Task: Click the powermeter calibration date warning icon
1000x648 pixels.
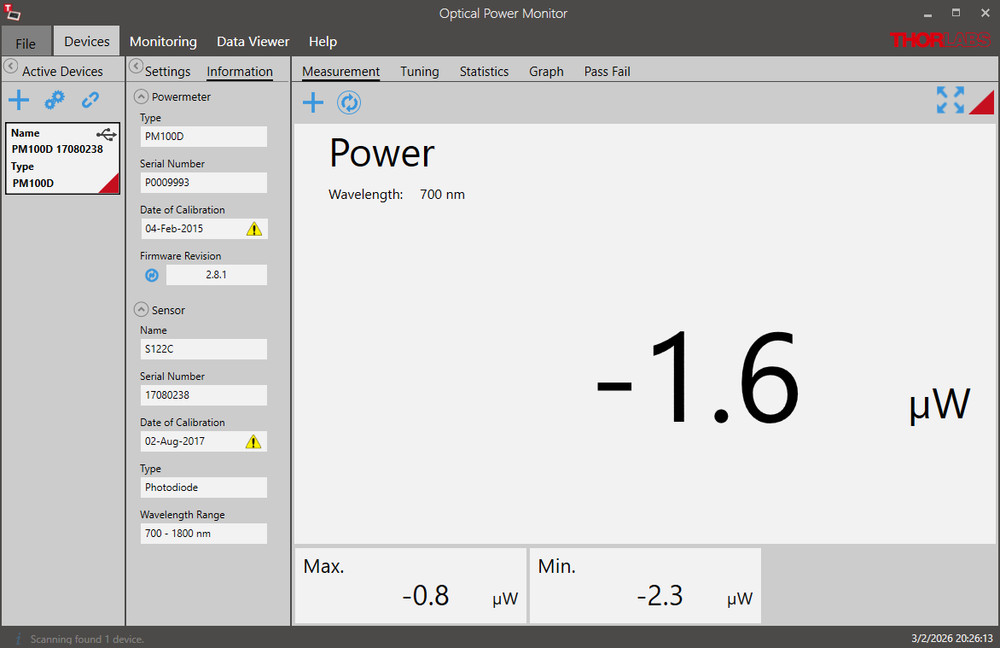Action: click(254, 229)
